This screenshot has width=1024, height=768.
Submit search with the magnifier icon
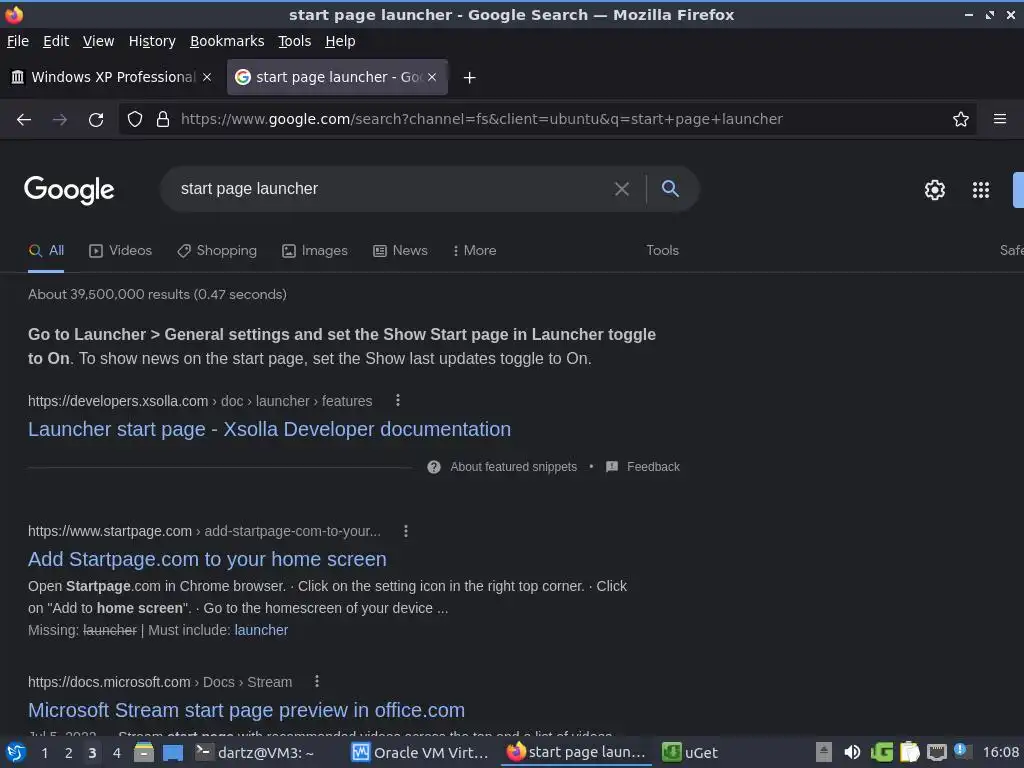(670, 188)
